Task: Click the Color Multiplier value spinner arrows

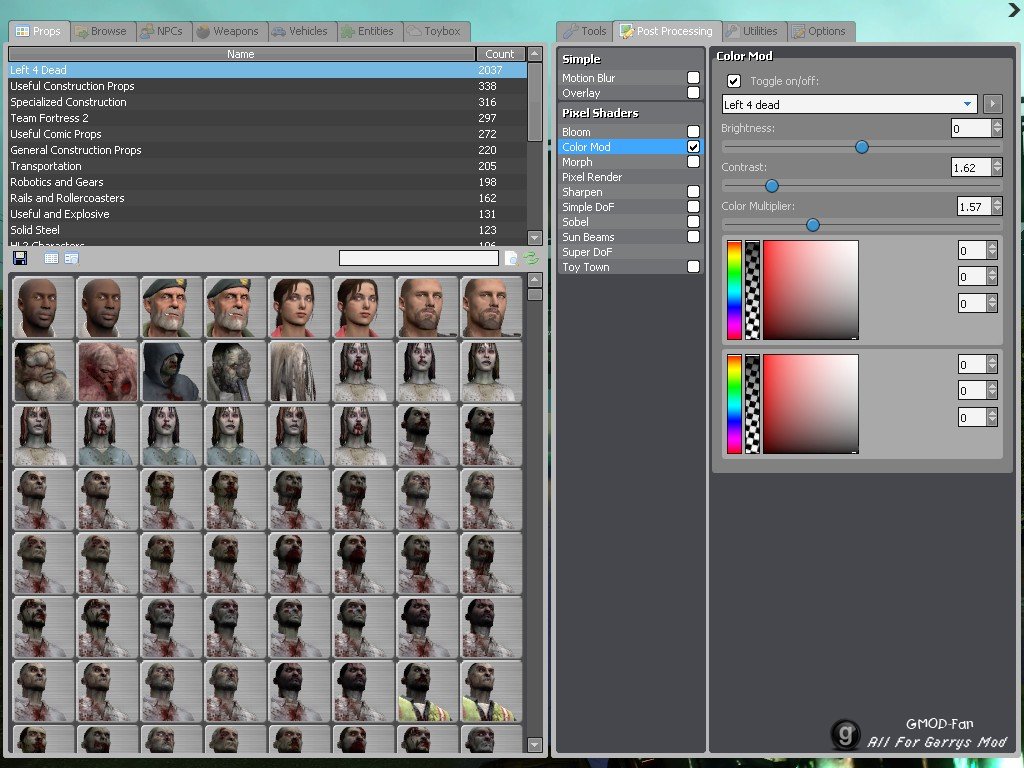Action: point(997,206)
